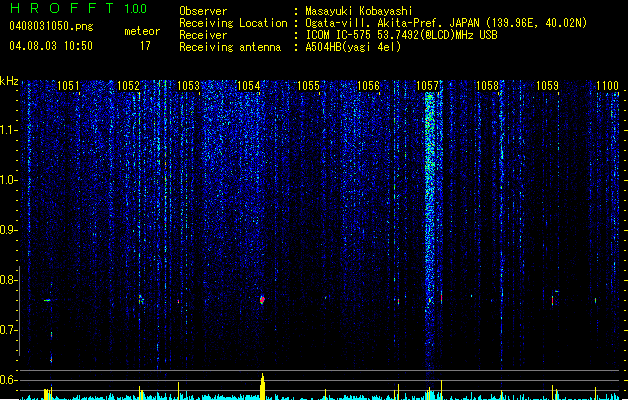The image size is (629, 400).
Task: Click the 1054 time marker
Action: (x=248, y=86)
